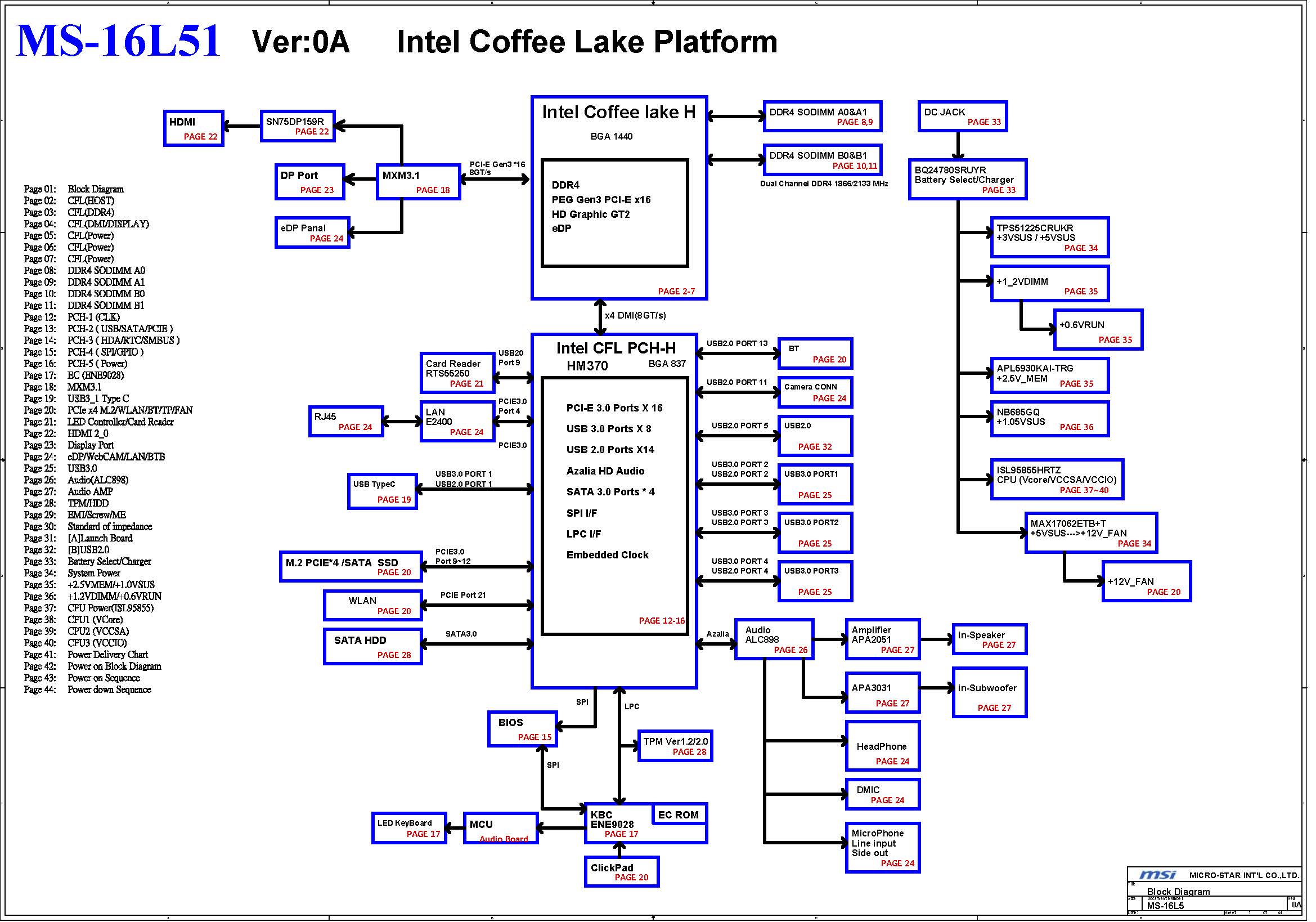Image resolution: width=1316 pixels, height=922 pixels.
Task: Click the in-Speaker block
Action: click(x=989, y=639)
